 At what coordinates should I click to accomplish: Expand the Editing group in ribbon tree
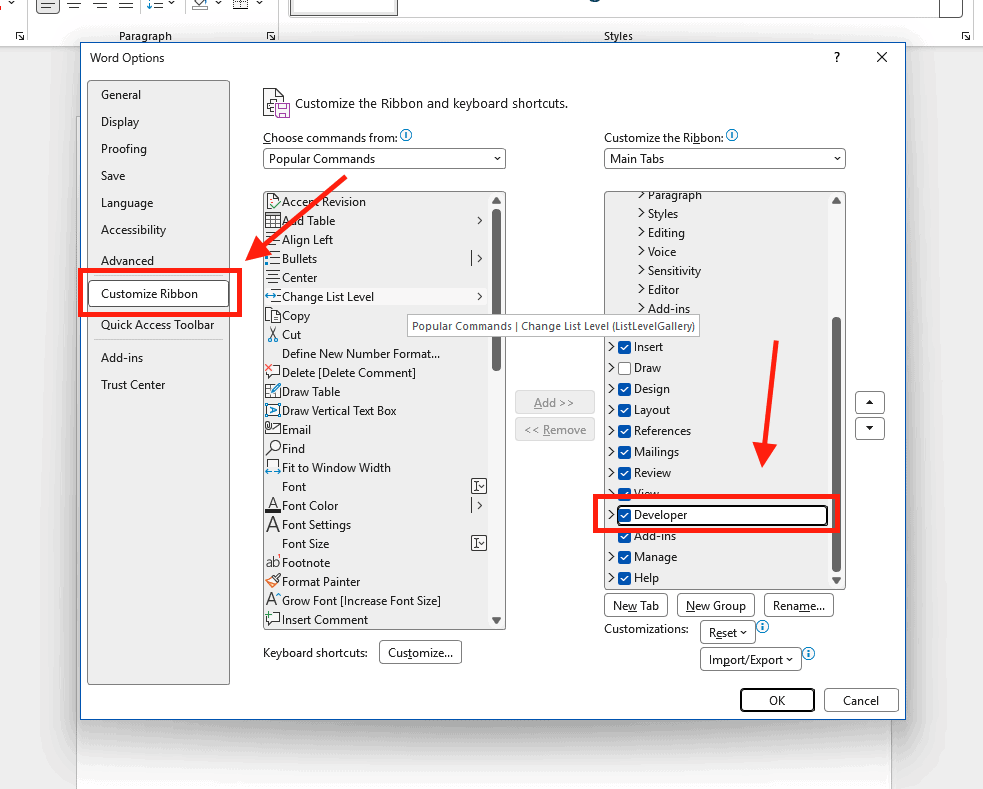(x=641, y=232)
